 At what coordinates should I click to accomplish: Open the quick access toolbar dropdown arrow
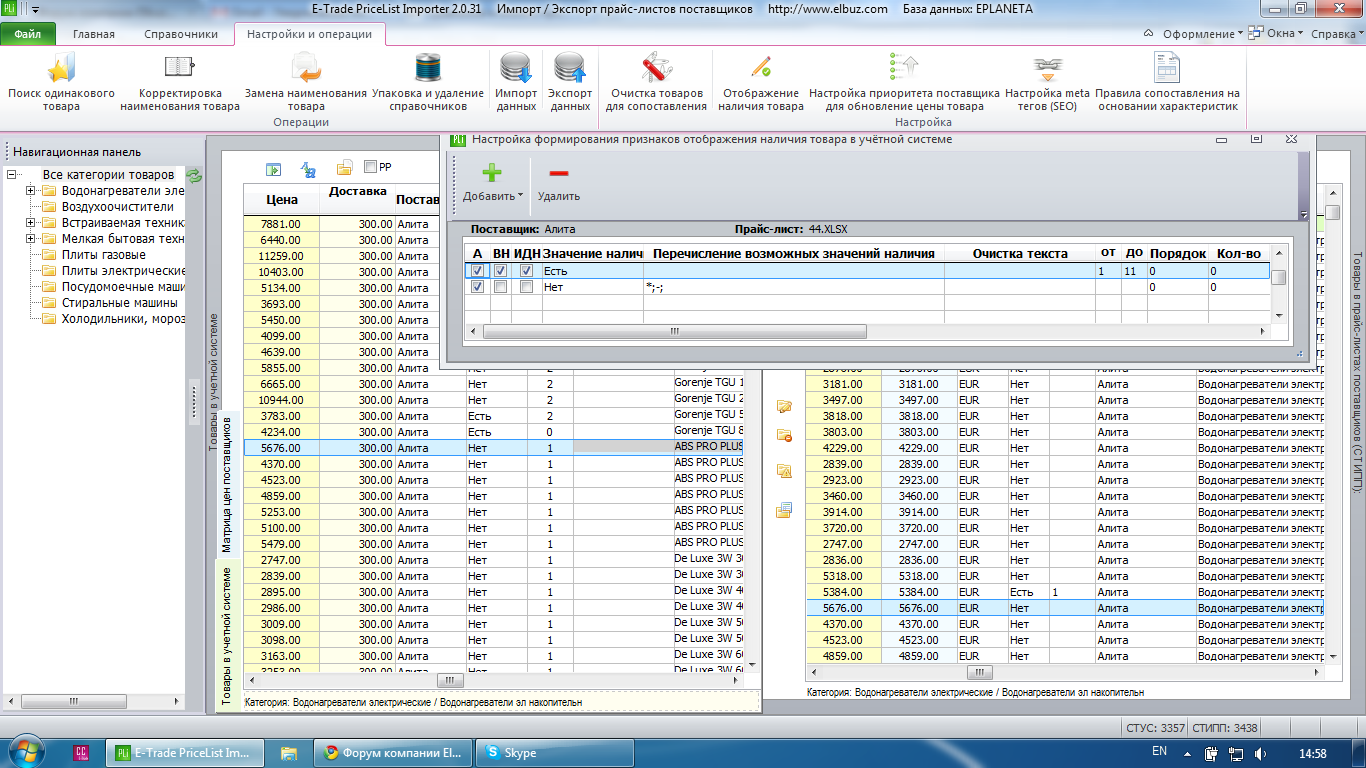click(36, 9)
